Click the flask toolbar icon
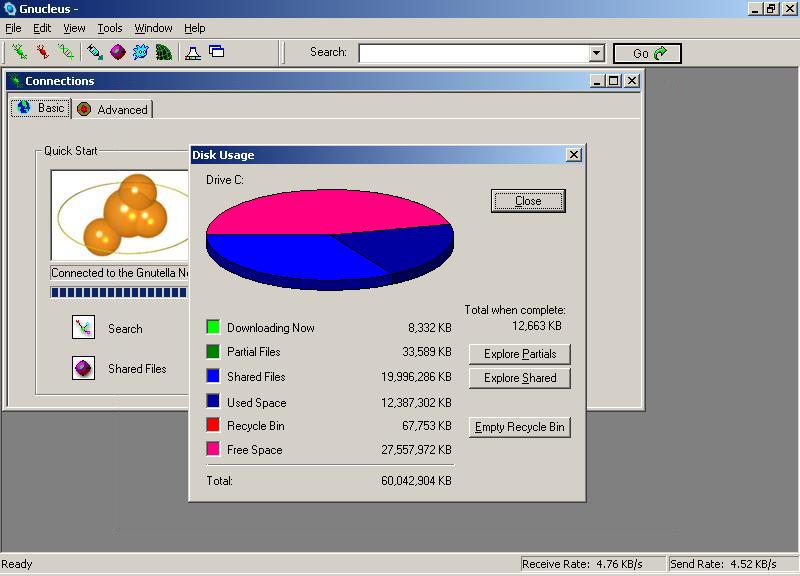The height and width of the screenshot is (576, 800). [193, 52]
